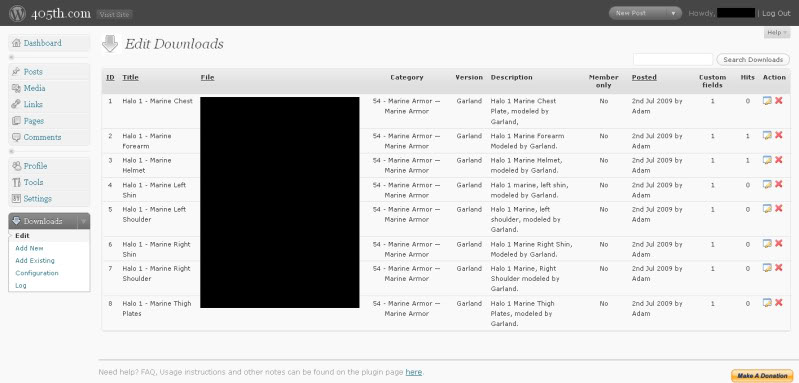Sort table by Posted column

(644, 77)
